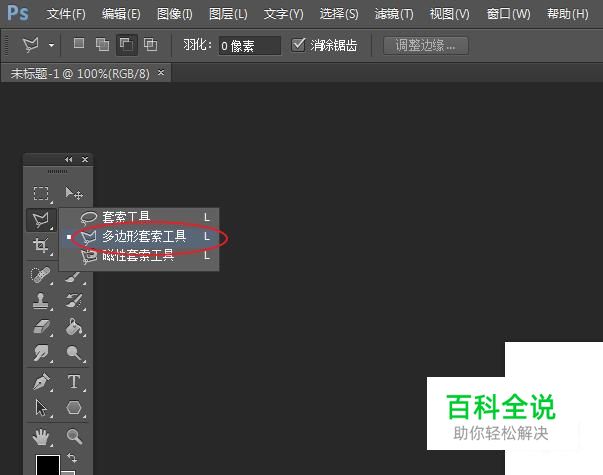The height and width of the screenshot is (475, 603).
Task: Toggle the 消除锯齿 checkbox
Action: (x=298, y=45)
